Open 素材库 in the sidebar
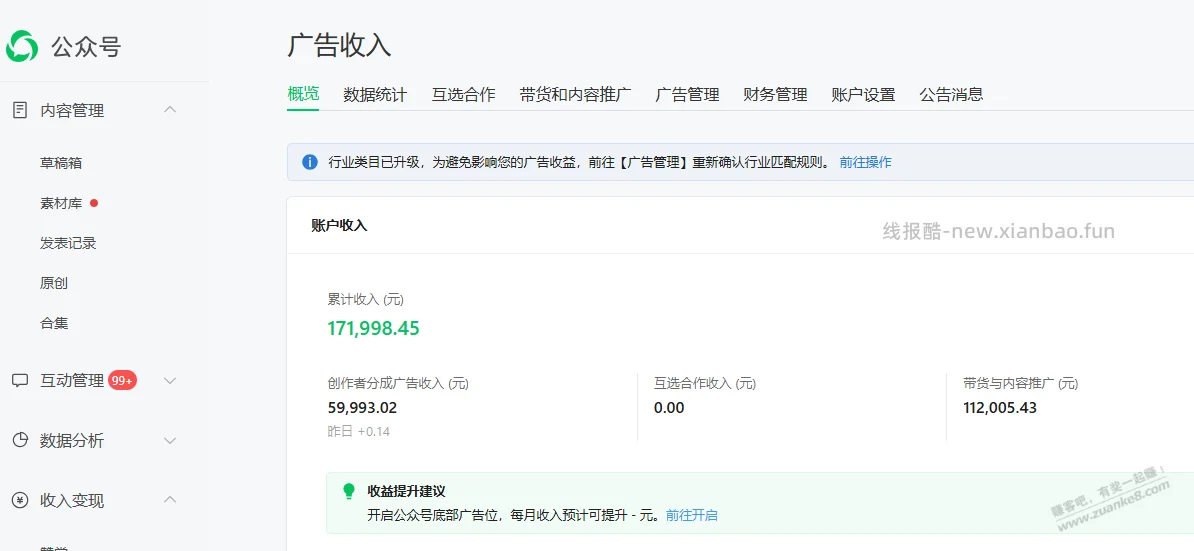Viewport: 1194px width, 551px height. coord(61,203)
